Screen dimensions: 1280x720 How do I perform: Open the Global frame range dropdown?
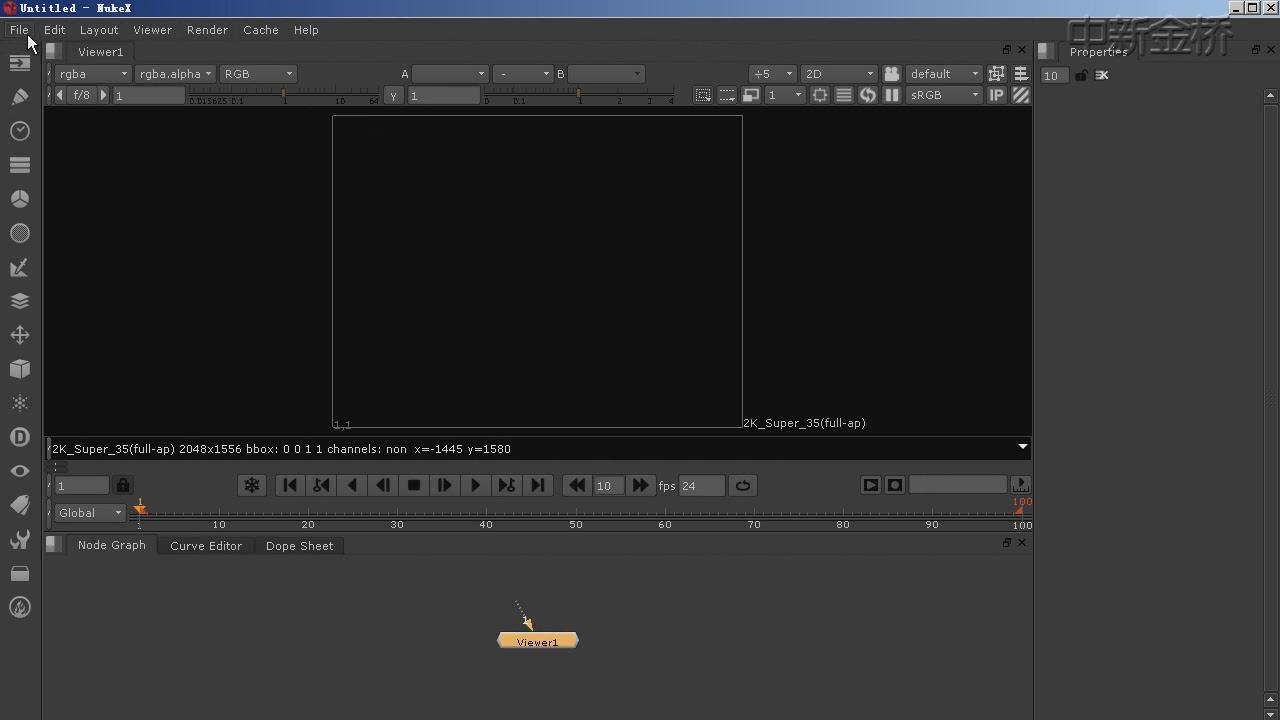pos(90,513)
